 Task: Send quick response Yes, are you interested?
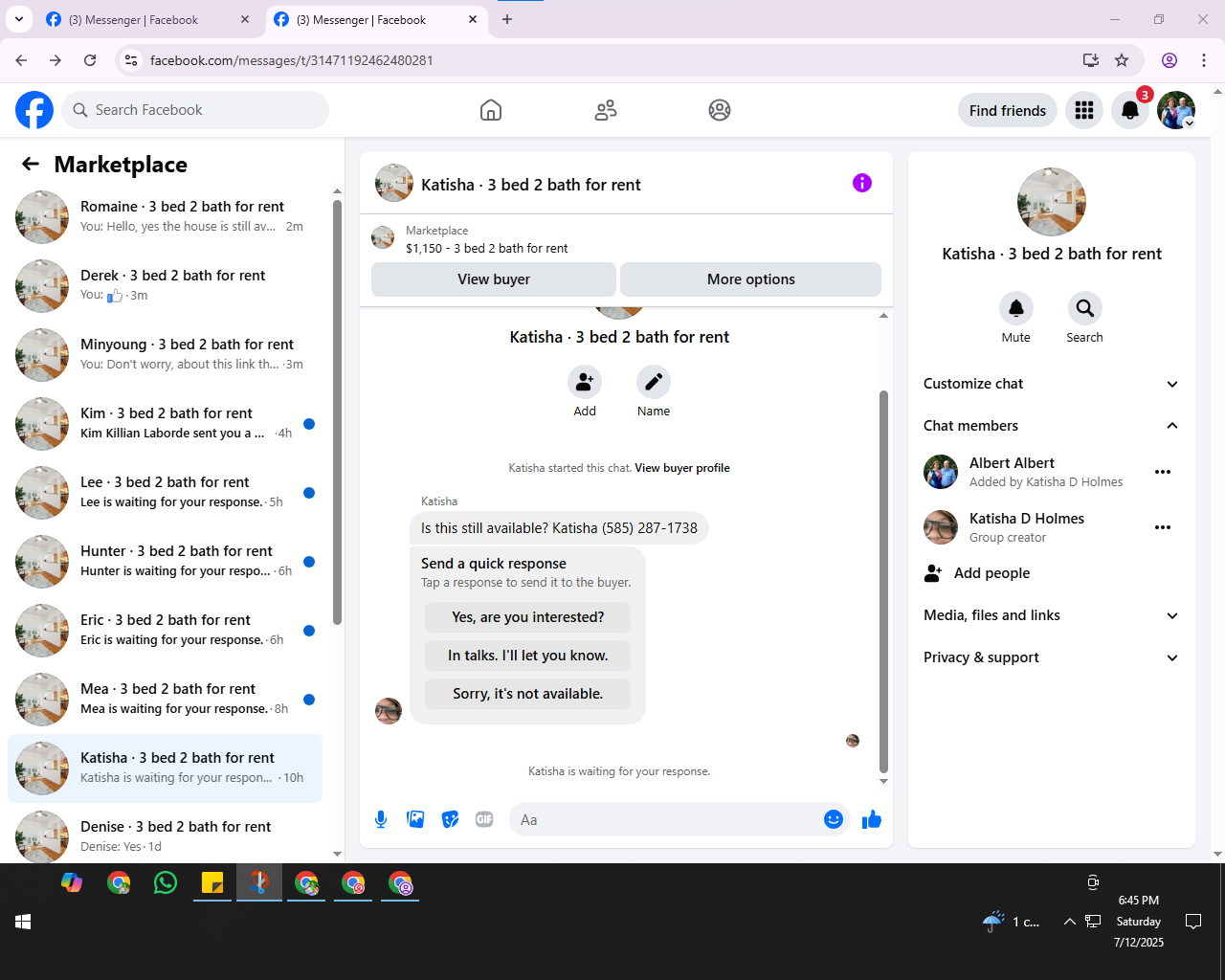coord(528,617)
